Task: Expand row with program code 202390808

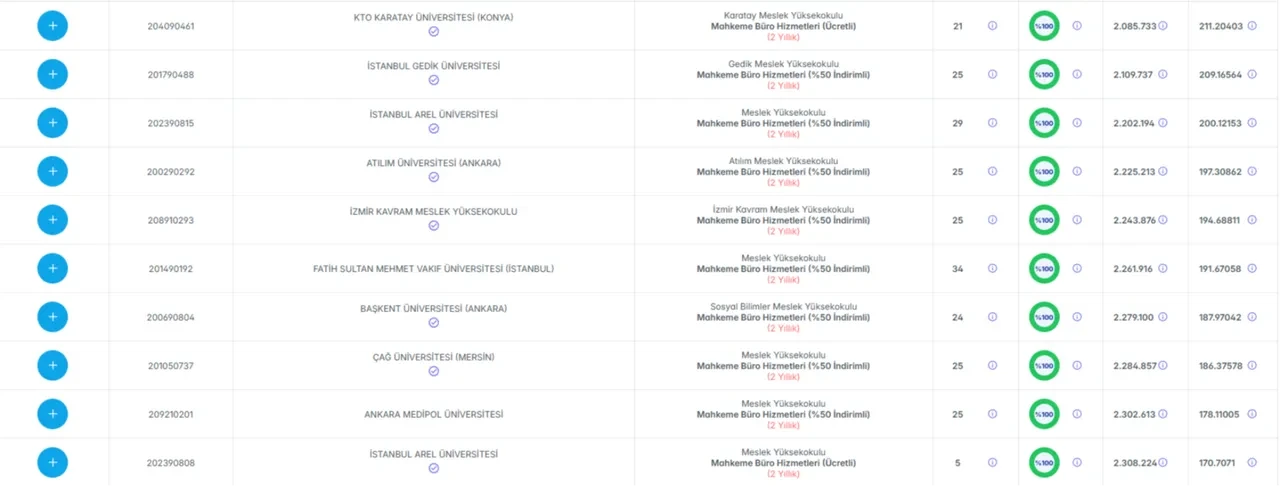Action: coord(52,463)
